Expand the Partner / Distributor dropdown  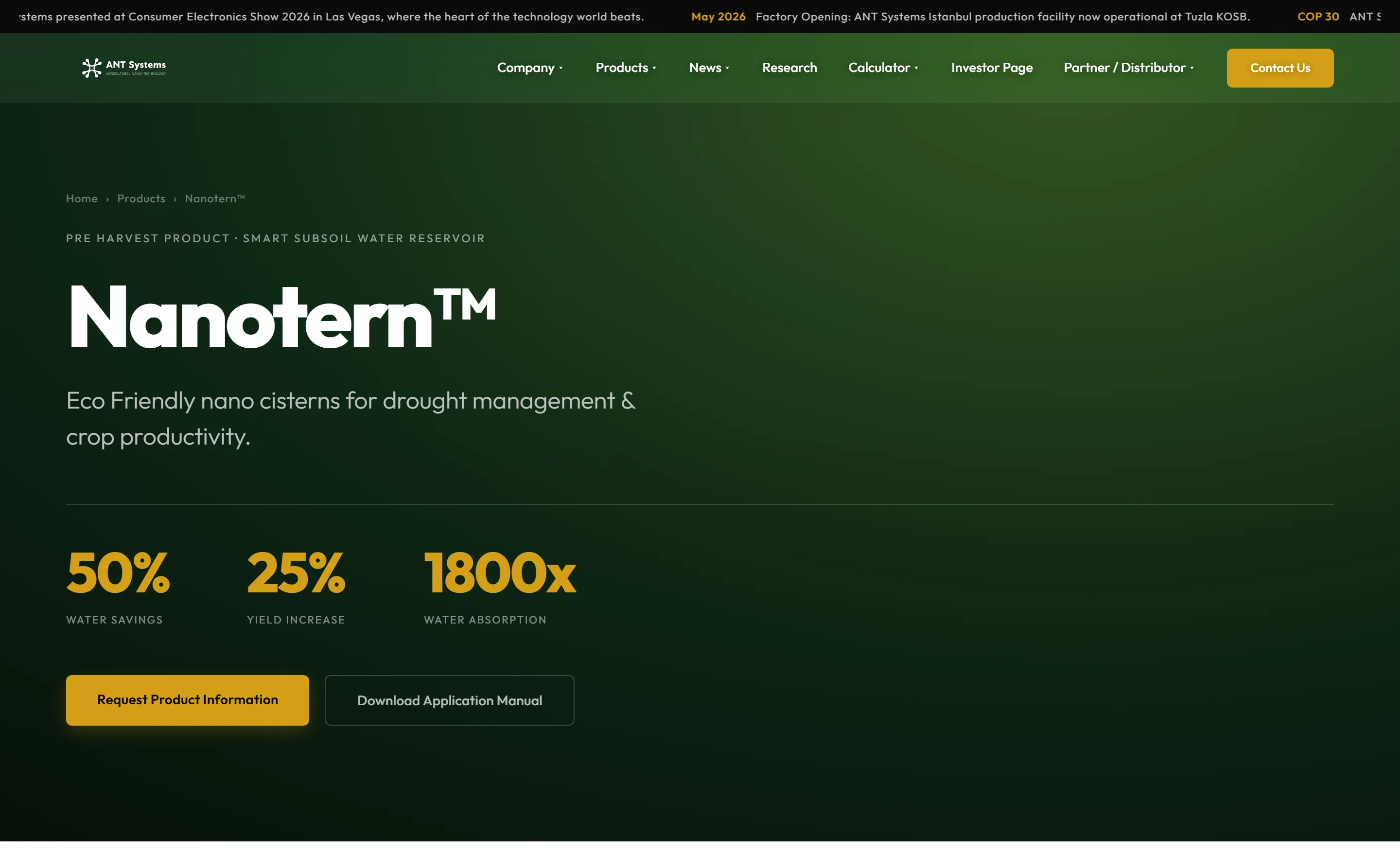pyautogui.click(x=1128, y=68)
